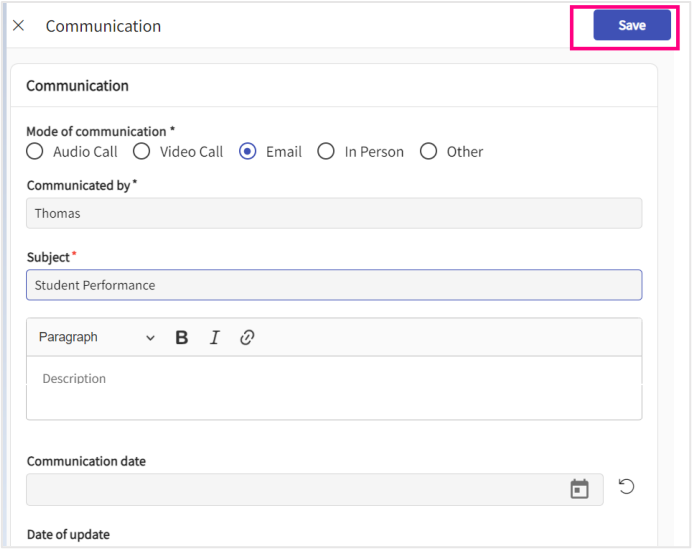Focus the Subject field containing Student Performance
Image resolution: width=692 pixels, height=549 pixels.
coord(334,285)
